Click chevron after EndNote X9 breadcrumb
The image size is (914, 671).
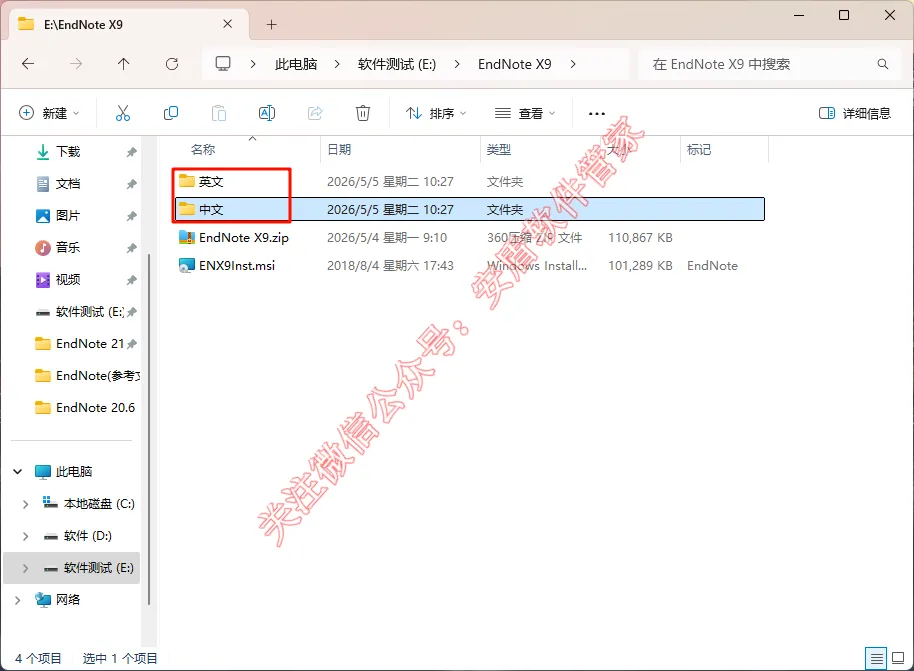point(573,64)
